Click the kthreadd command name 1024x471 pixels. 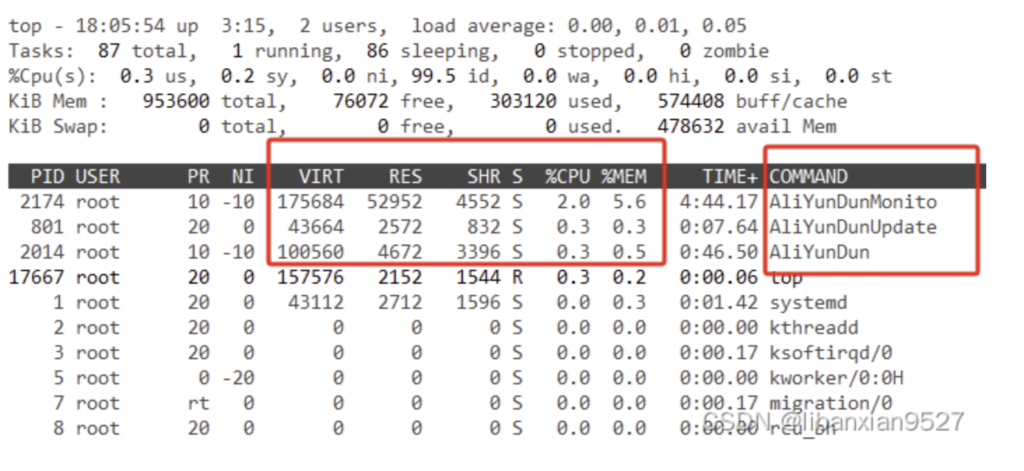(814, 327)
